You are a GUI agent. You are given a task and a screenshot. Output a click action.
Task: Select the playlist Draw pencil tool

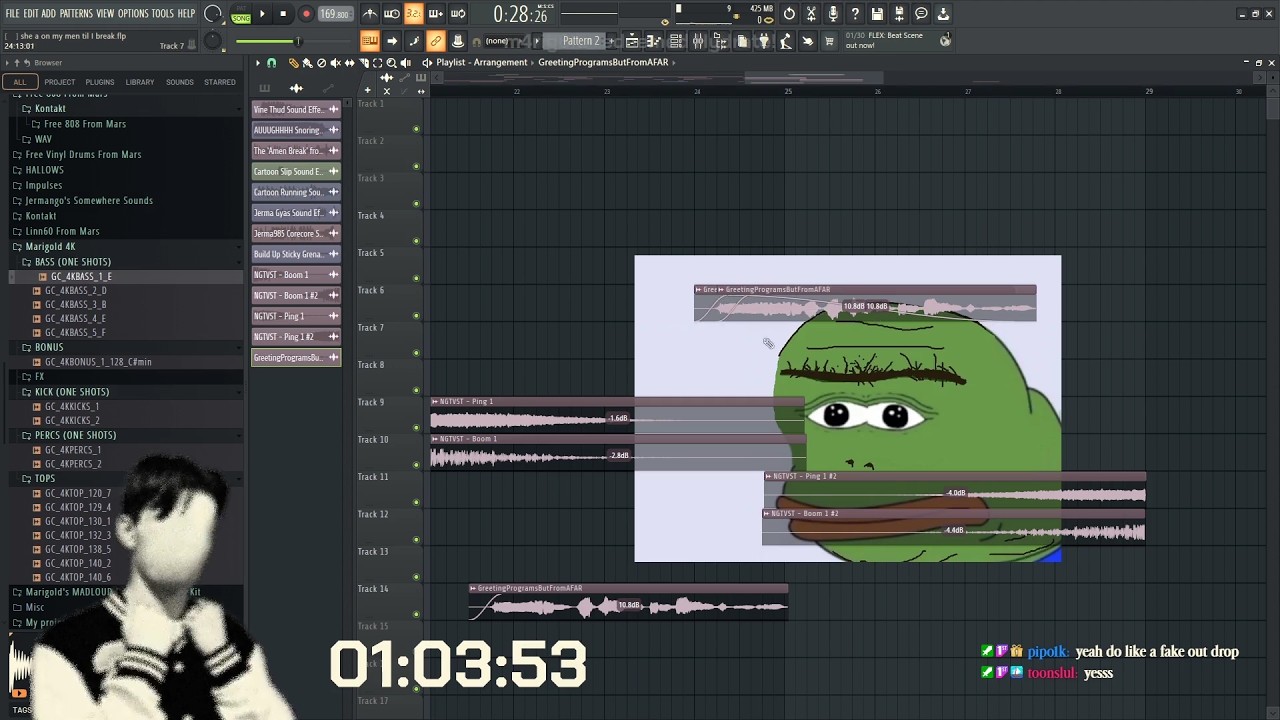293,62
